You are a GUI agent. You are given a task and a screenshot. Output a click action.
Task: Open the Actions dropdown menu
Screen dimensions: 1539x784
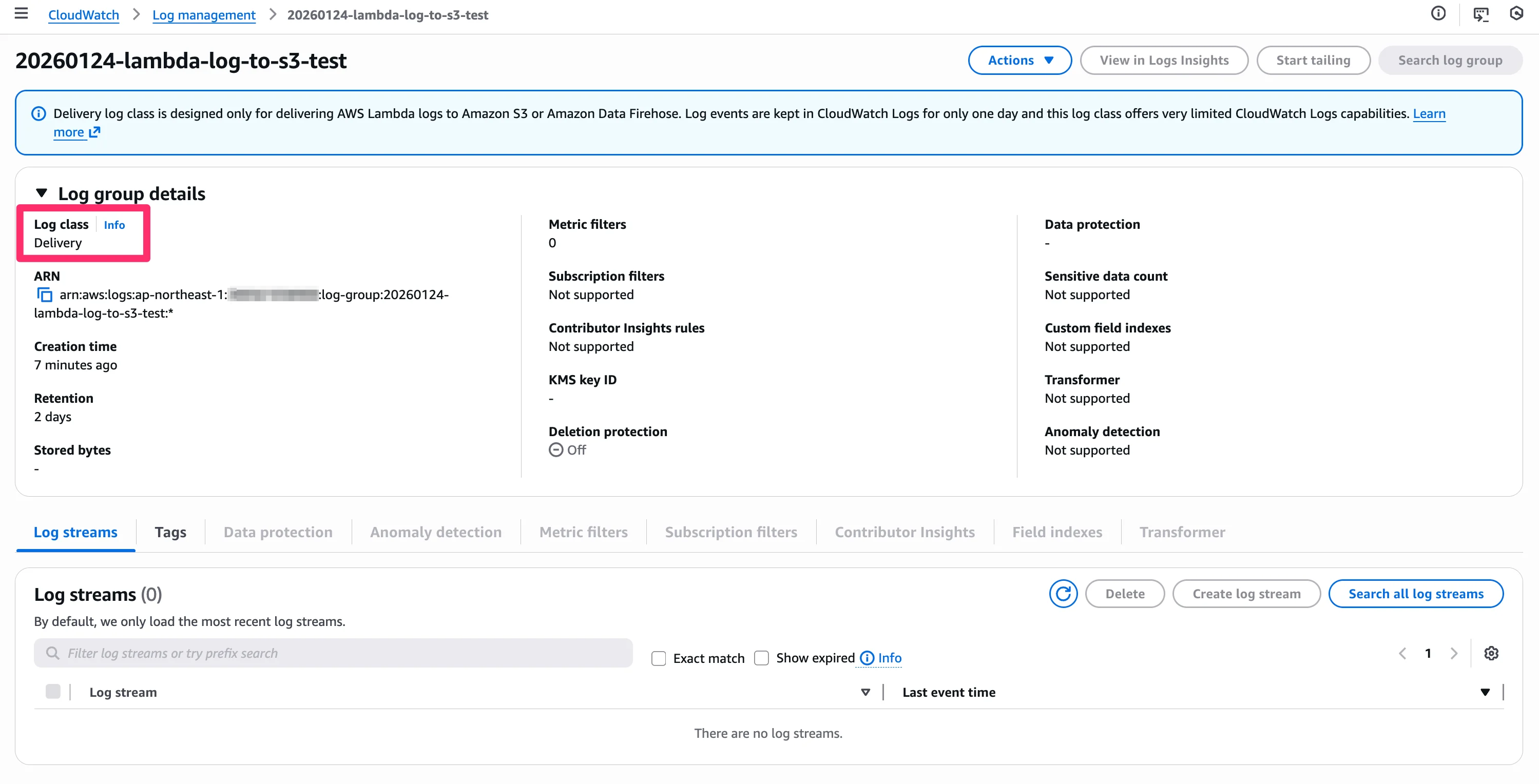1019,61
